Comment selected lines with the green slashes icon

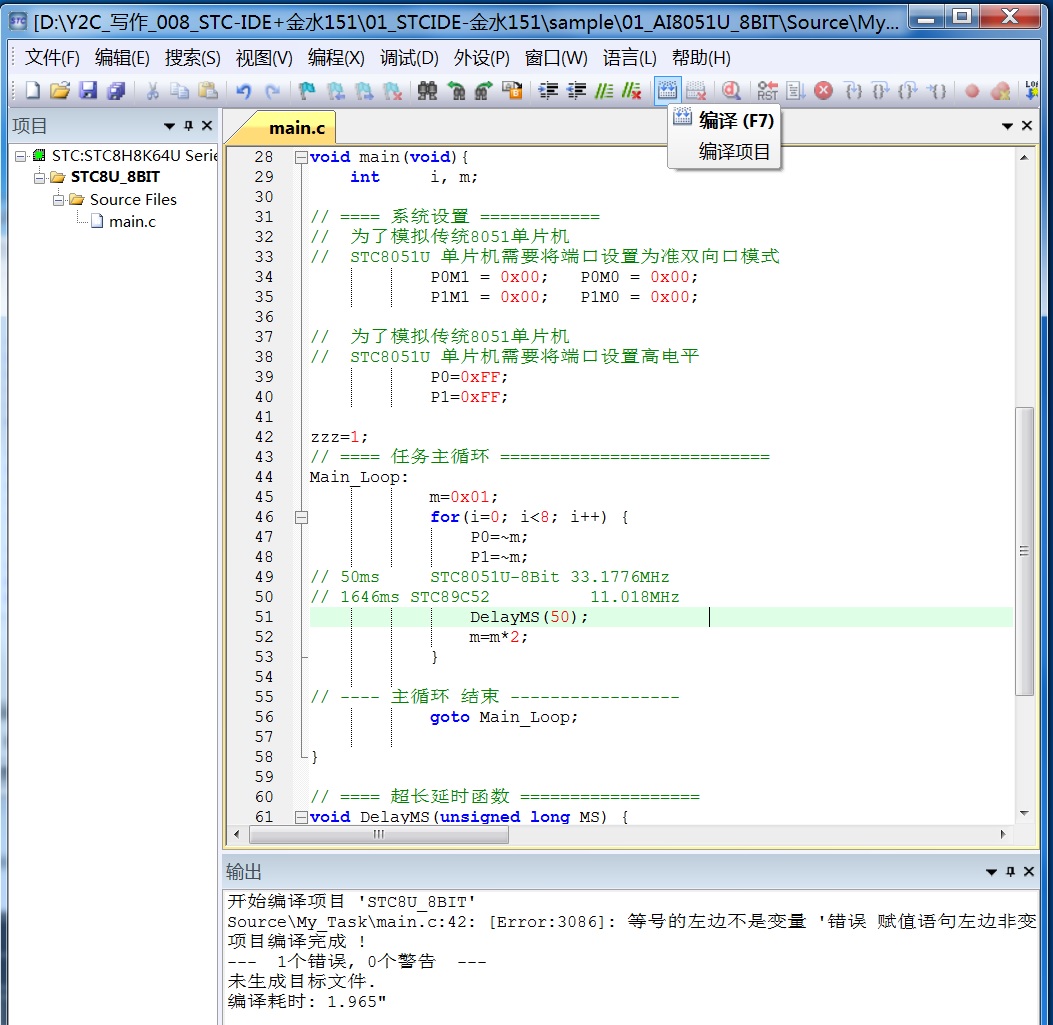(604, 90)
